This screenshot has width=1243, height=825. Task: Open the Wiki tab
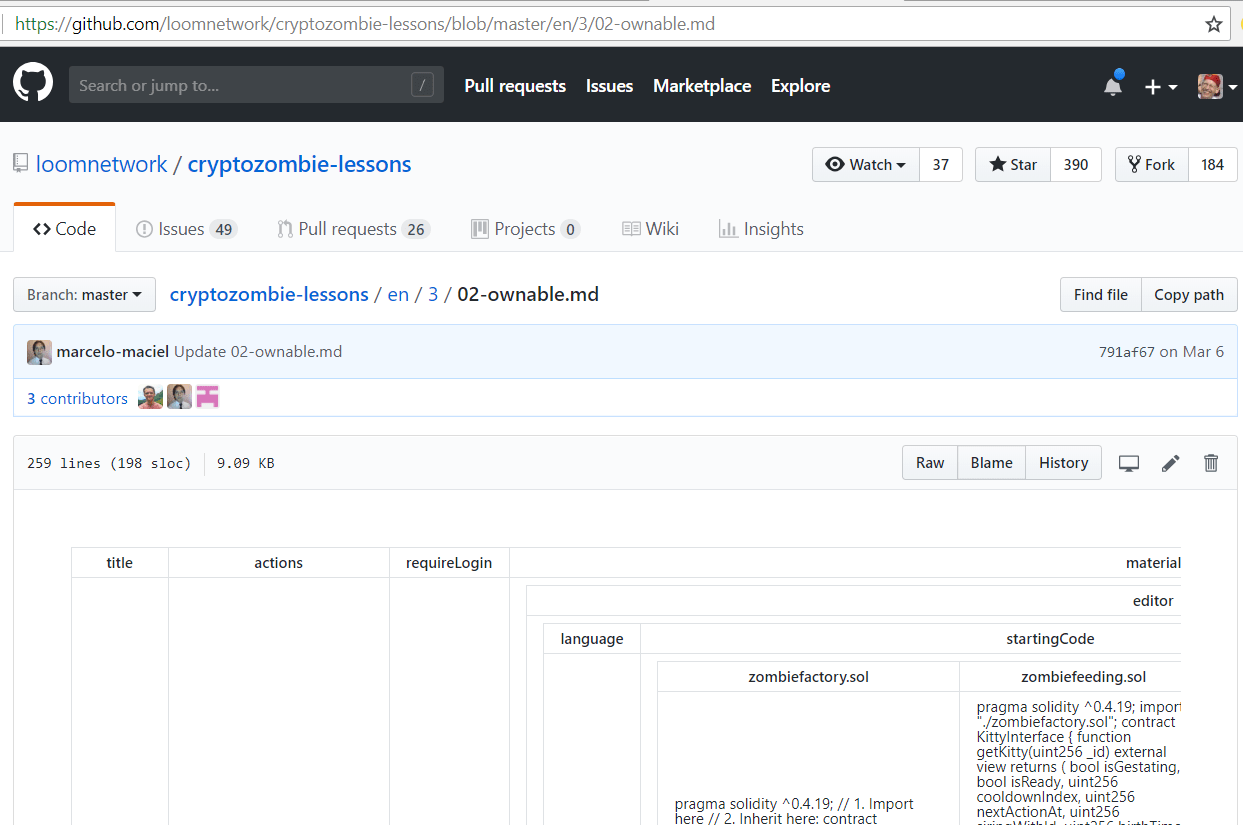[650, 228]
